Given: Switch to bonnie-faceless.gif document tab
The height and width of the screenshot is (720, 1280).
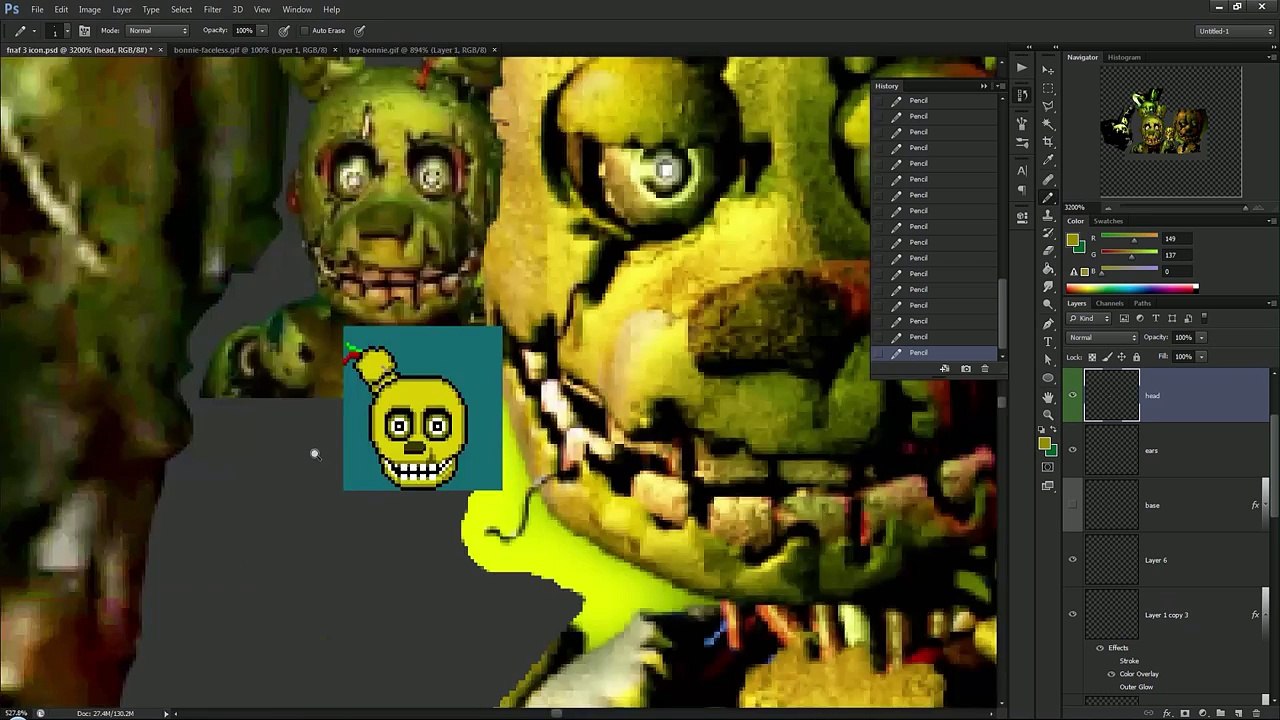Looking at the screenshot, I should tap(250, 50).
